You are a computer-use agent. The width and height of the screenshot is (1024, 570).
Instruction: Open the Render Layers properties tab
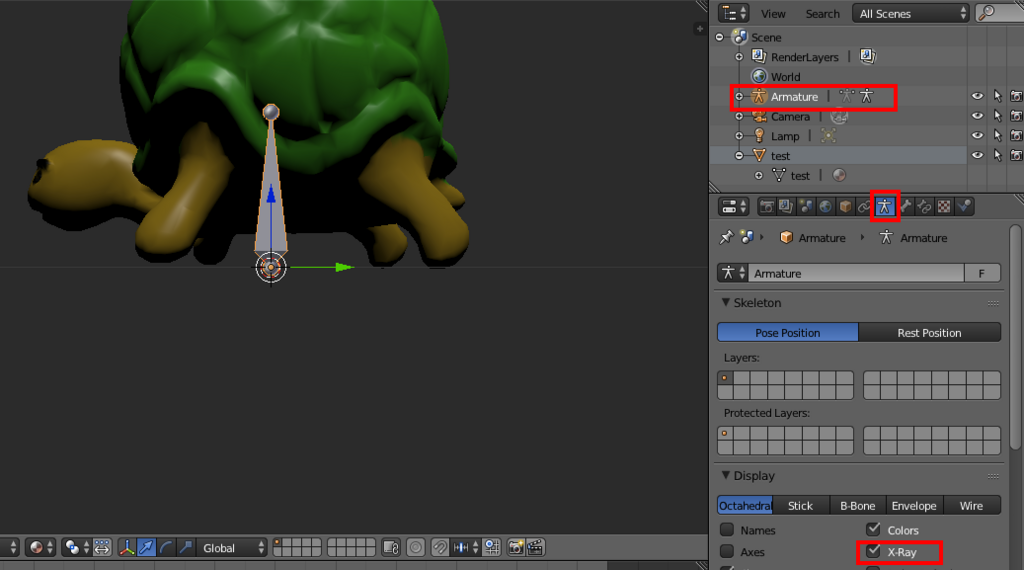pos(786,207)
